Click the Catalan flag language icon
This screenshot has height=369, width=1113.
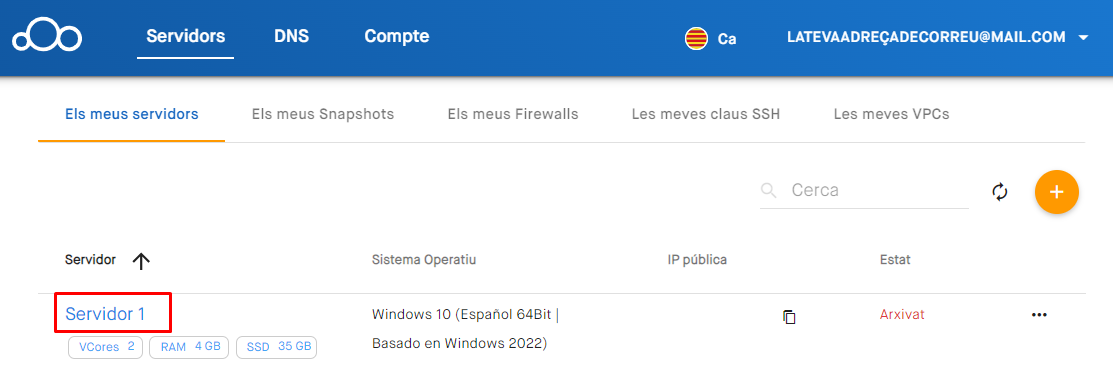[696, 38]
